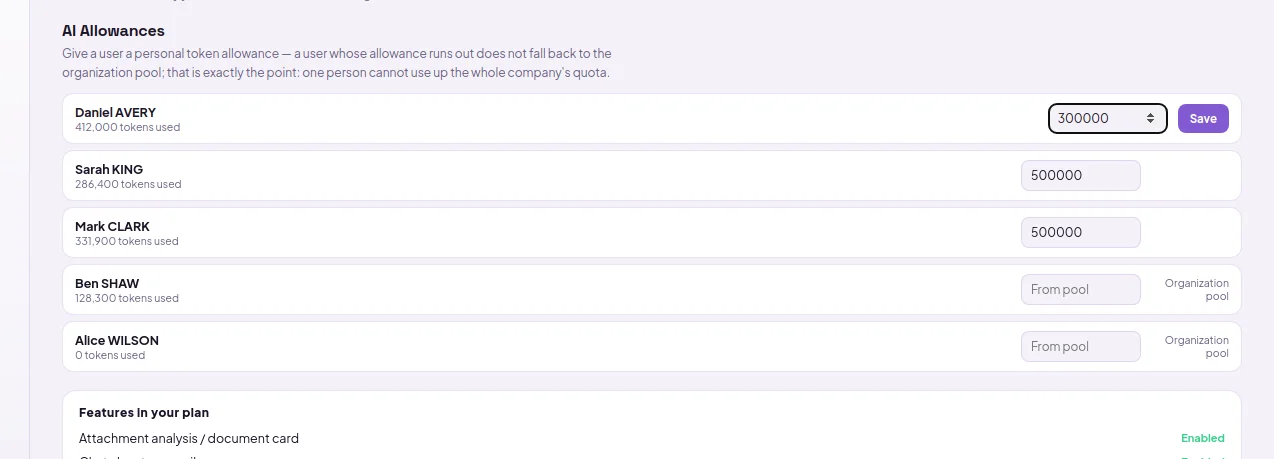
Task: Click the green Enabled status for Attachment analysis
Action: point(1202,438)
